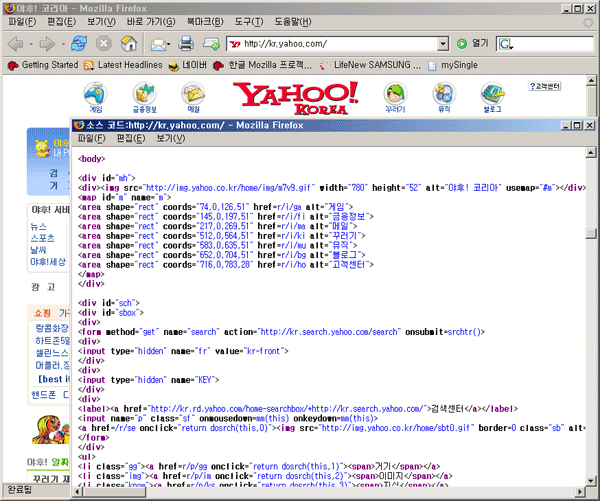
Task: Click the Back arrow in Firefox toolbar
Action: click(x=15, y=44)
